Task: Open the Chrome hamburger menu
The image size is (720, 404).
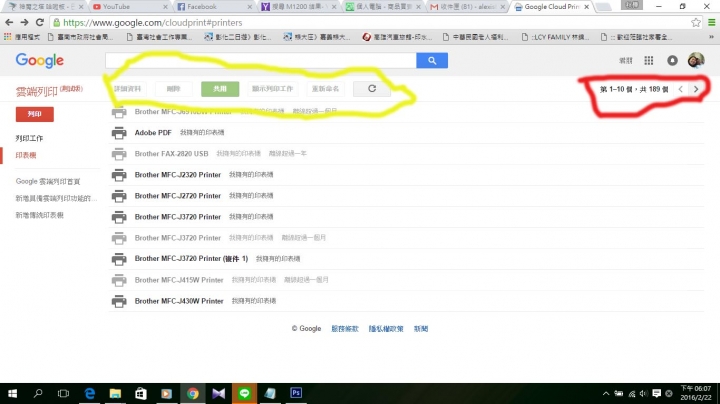Action: (x=711, y=22)
